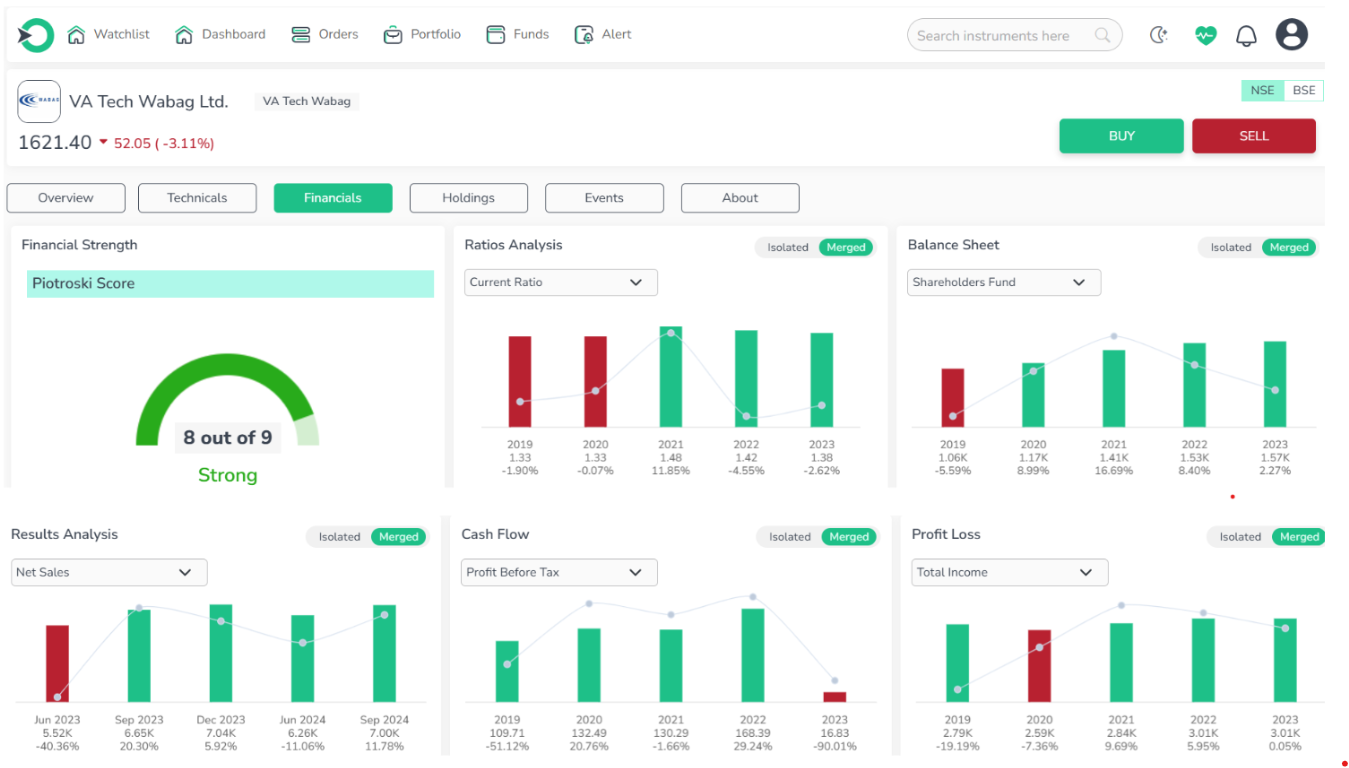Open the Current Ratio dropdown
Image resolution: width=1349 pixels, height=768 pixels.
[x=560, y=282]
